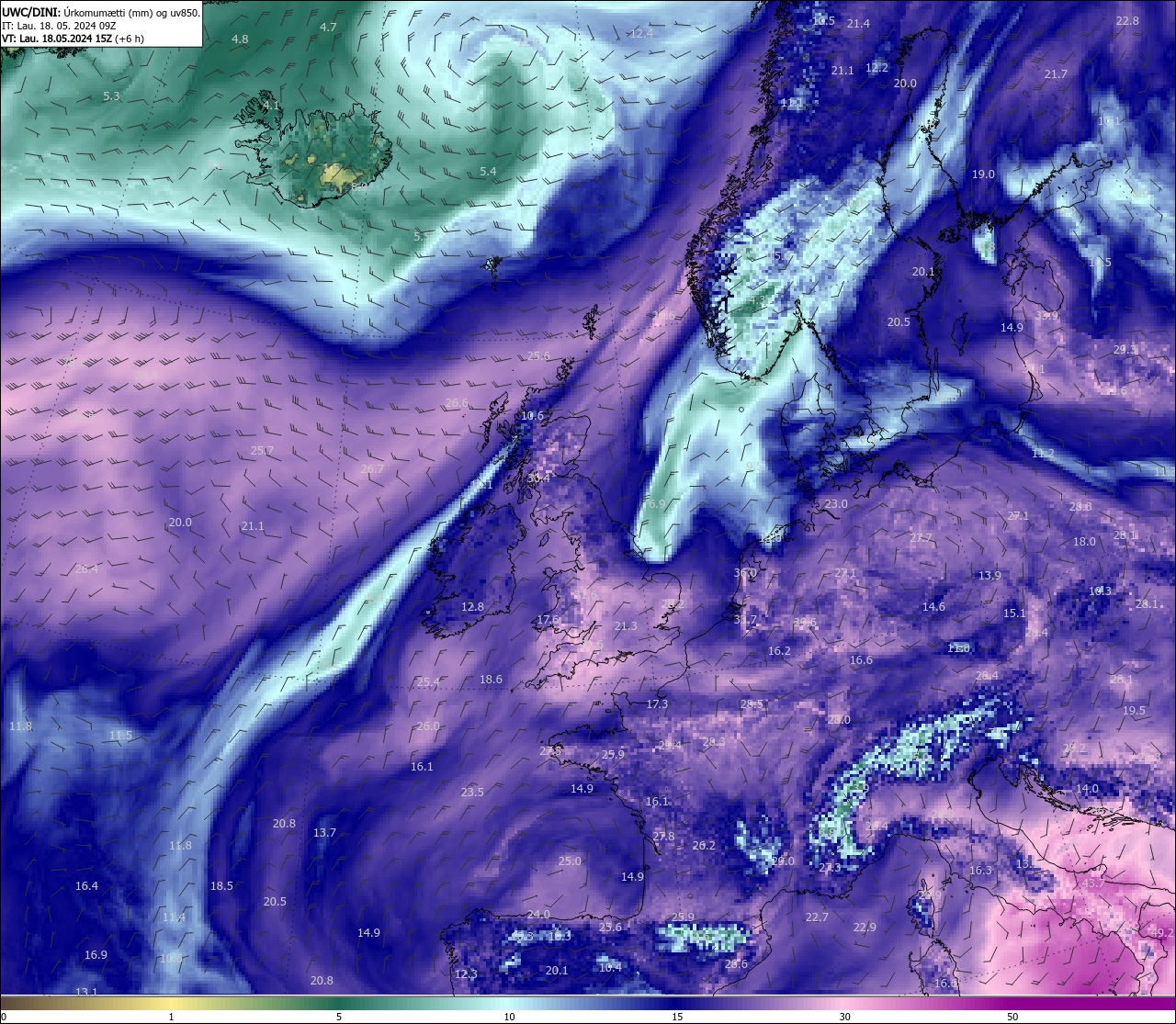1176x1024 pixels.
Task: Click the 18.0 value near the right edge
Action: point(1084,542)
